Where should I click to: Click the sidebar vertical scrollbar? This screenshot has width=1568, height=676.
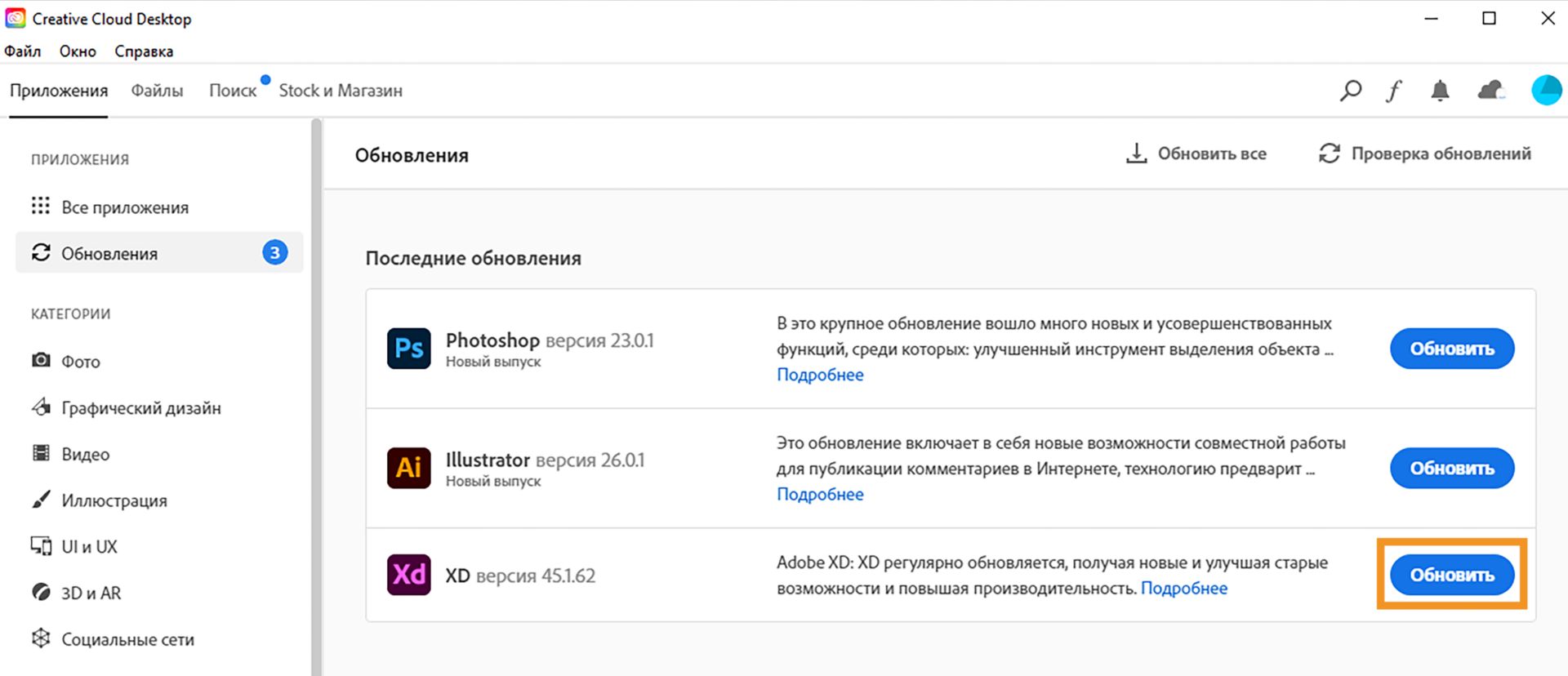pyautogui.click(x=316, y=397)
